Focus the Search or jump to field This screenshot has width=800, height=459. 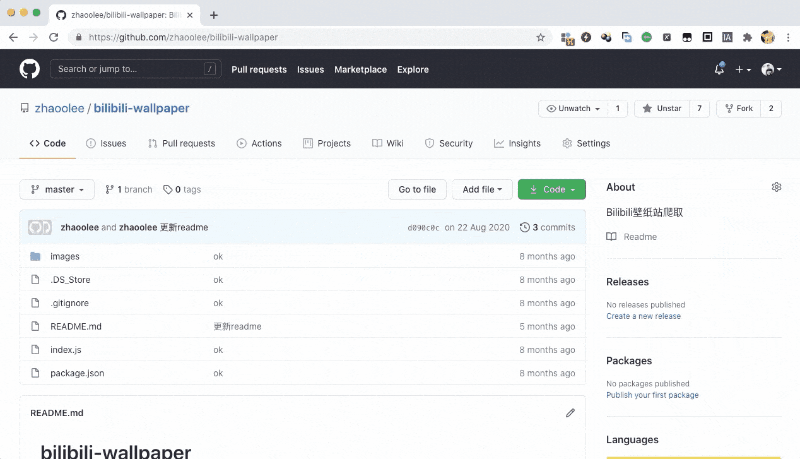click(136, 69)
